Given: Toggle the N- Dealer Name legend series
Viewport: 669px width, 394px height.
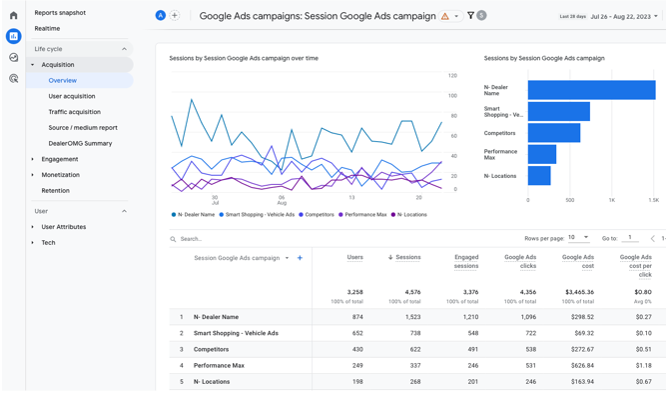Looking at the screenshot, I should click(x=193, y=215).
